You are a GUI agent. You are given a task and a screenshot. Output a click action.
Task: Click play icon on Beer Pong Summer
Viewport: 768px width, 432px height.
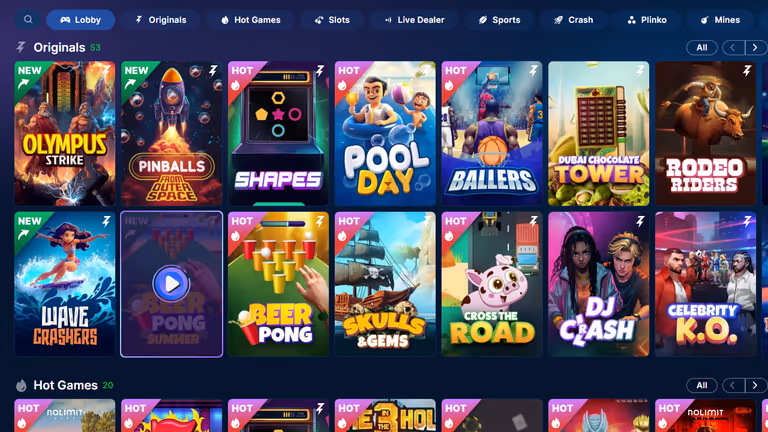tap(171, 284)
